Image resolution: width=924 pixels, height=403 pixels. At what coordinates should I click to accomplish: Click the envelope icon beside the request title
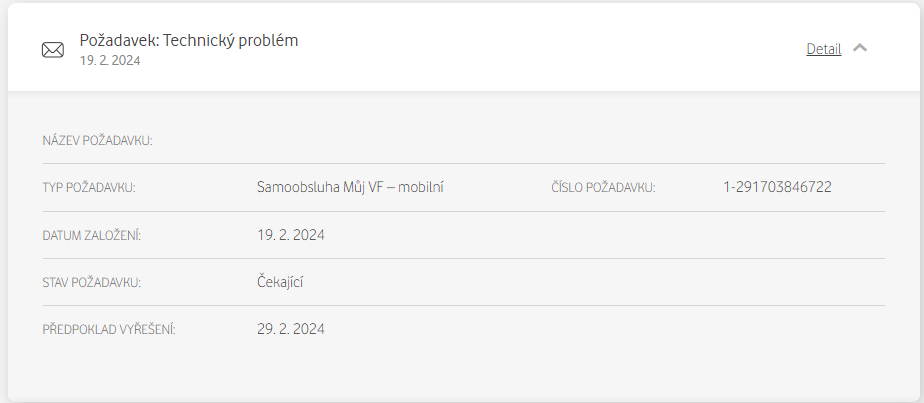[x=53, y=50]
